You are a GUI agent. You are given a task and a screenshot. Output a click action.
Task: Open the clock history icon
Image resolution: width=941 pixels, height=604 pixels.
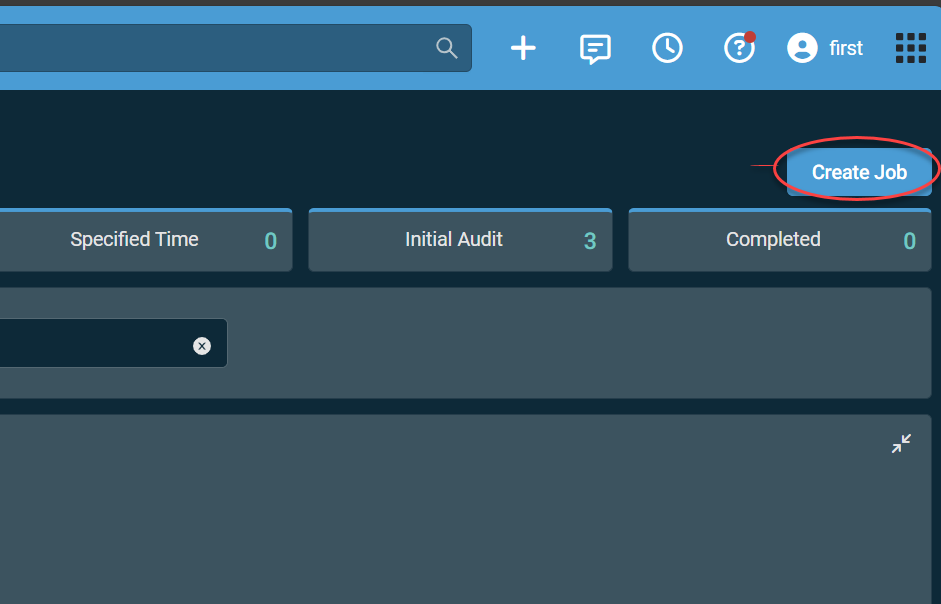pos(667,48)
